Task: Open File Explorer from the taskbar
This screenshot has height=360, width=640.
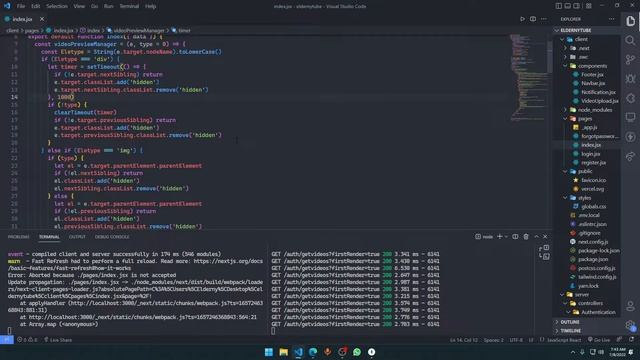Action: pyautogui.click(x=283, y=352)
